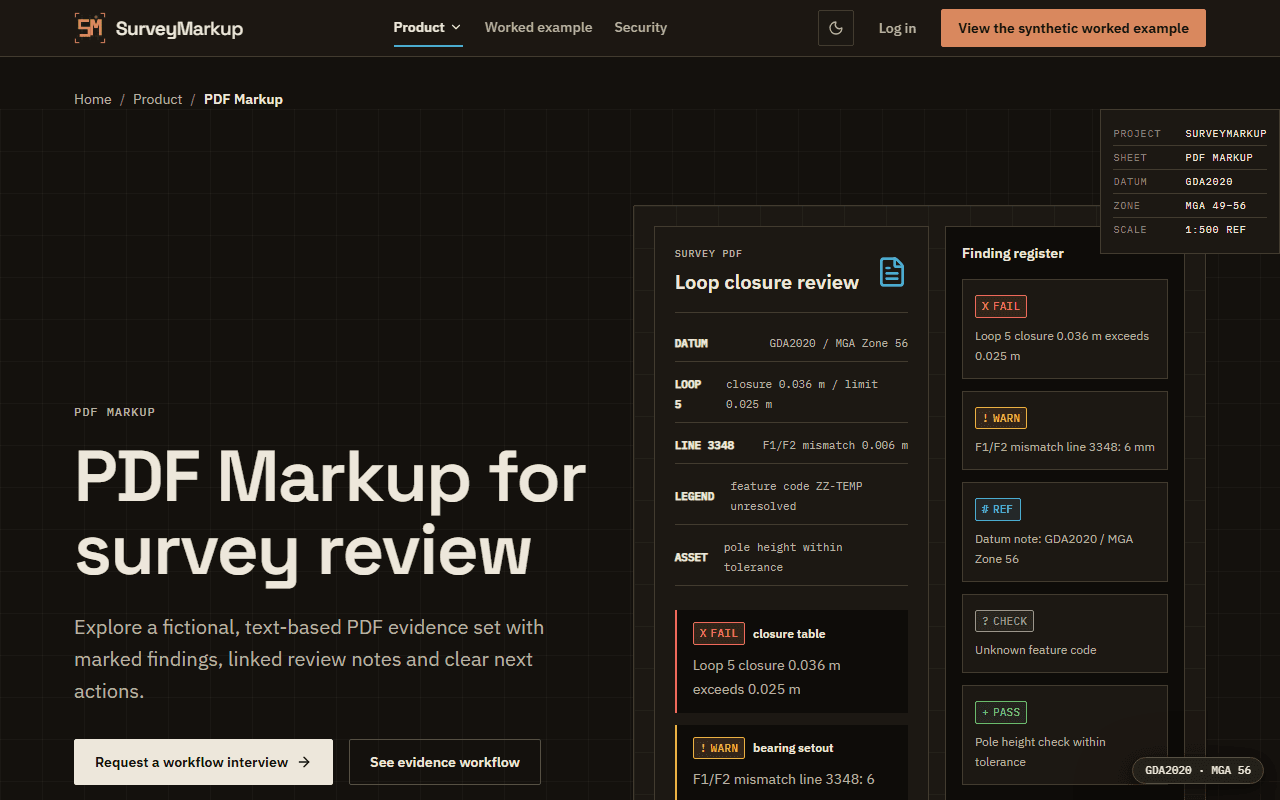Click the SurveyMarkup brand name text
Image resolution: width=1280 pixels, height=800 pixels.
pyautogui.click(x=179, y=28)
